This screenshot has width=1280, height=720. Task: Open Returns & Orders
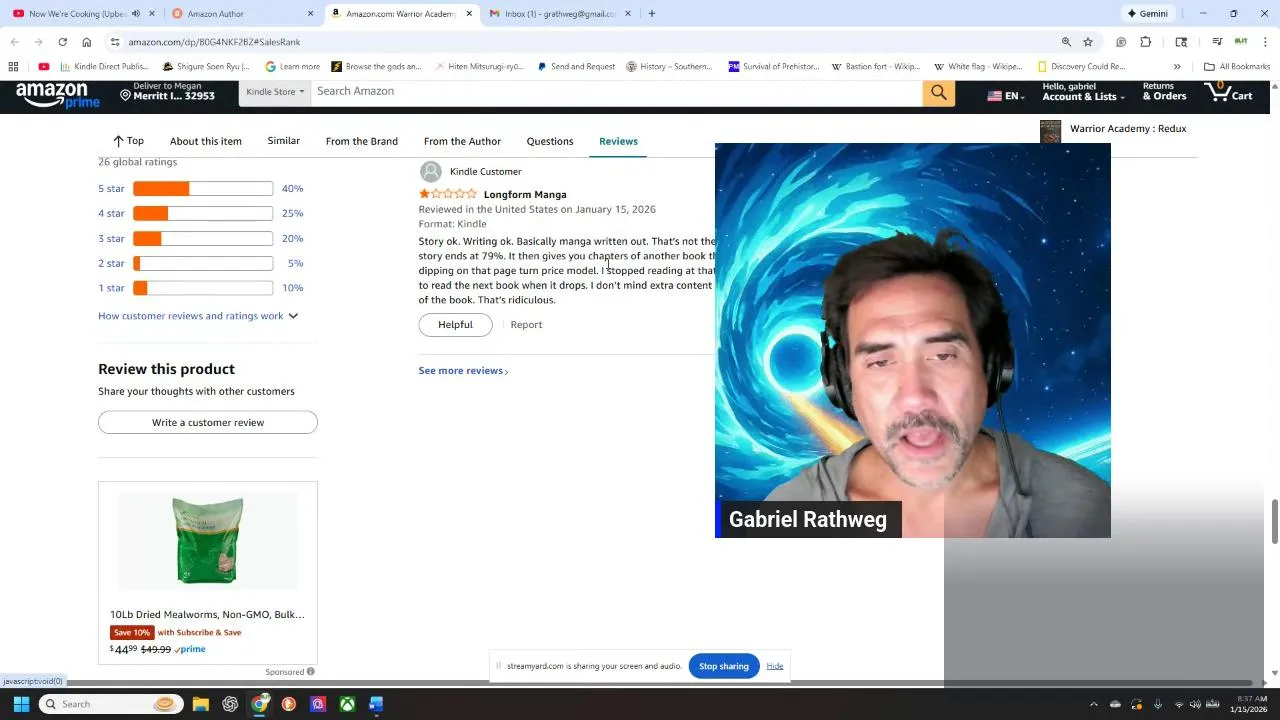1164,92
